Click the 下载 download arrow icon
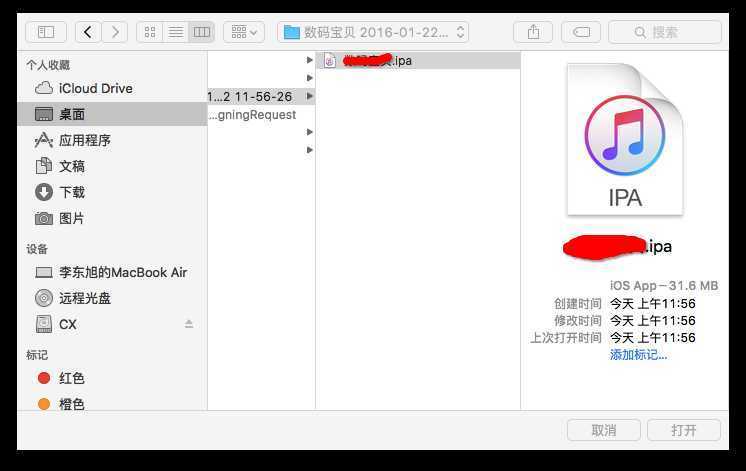 pos(44,192)
